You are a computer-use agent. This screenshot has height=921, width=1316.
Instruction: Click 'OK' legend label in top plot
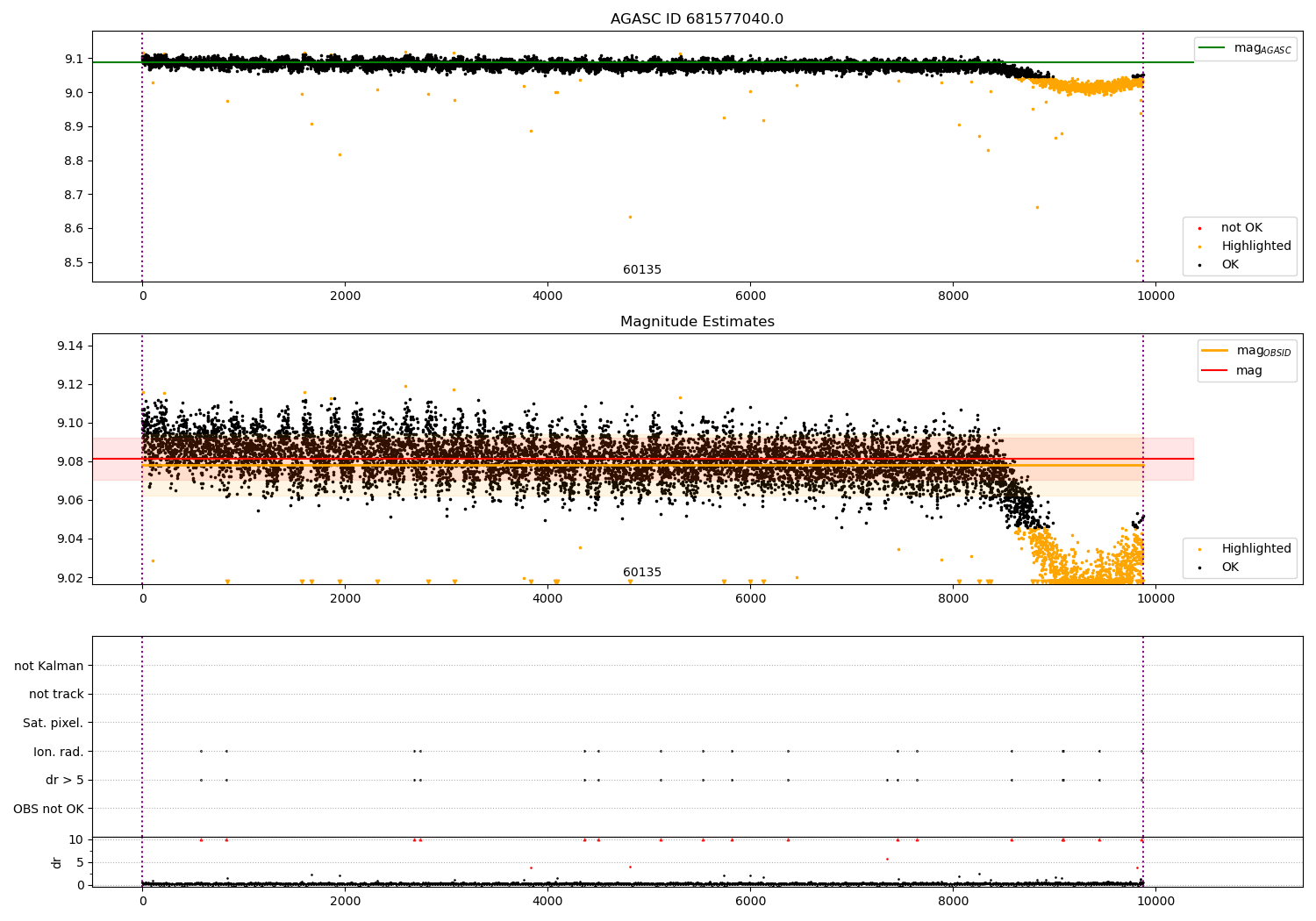point(1230,265)
